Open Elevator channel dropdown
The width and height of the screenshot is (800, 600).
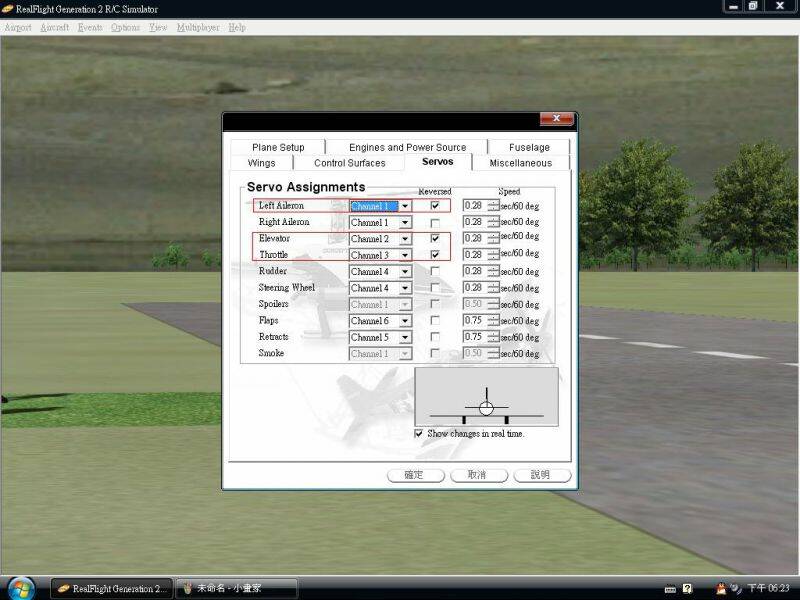pos(405,239)
